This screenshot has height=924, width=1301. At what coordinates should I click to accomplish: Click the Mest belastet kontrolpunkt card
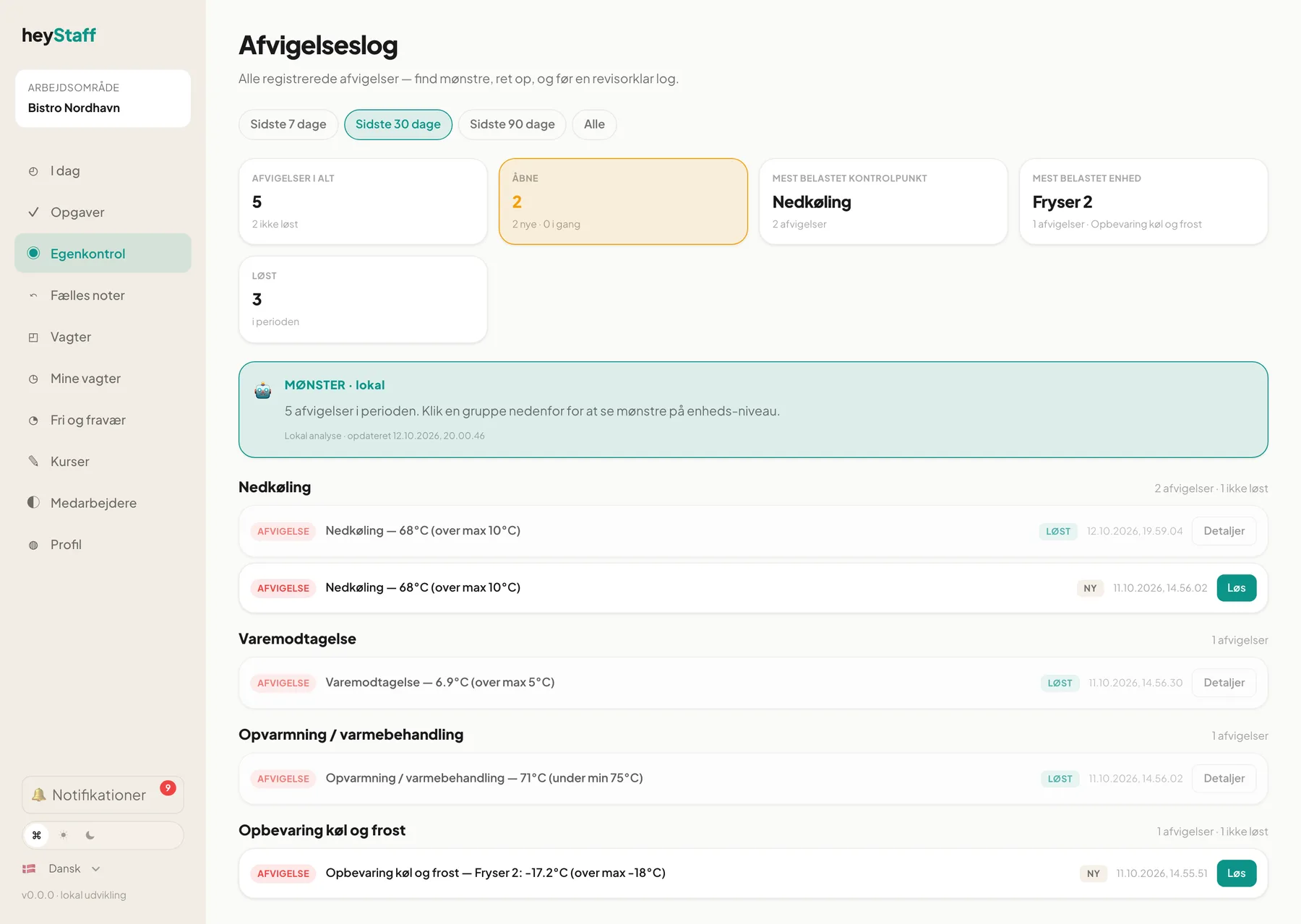(x=883, y=202)
